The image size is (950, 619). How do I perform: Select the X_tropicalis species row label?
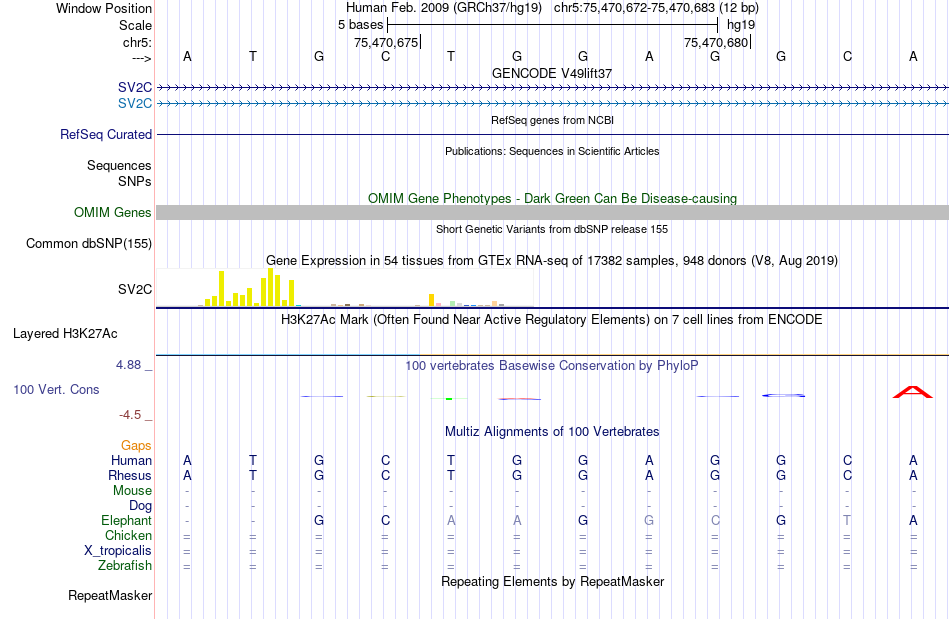(x=118, y=551)
